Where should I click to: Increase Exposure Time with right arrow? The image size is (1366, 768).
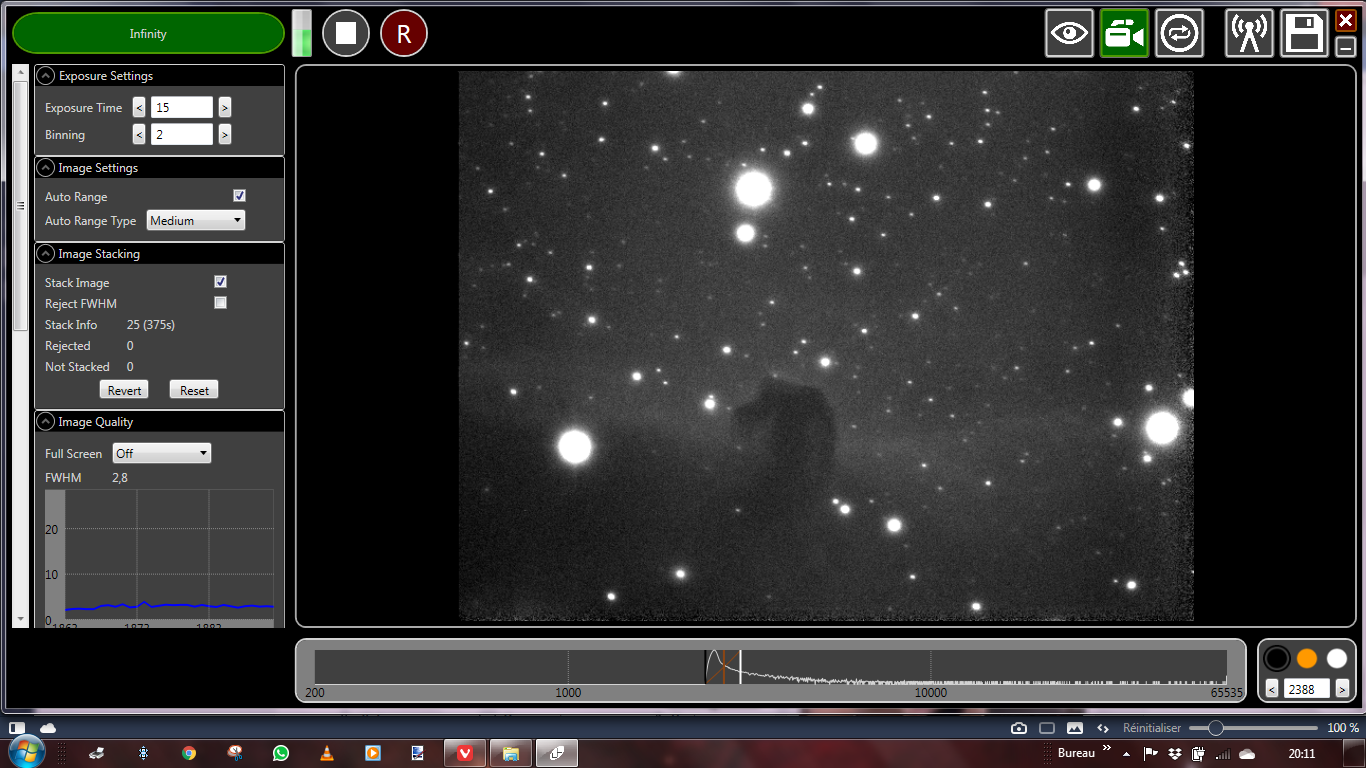click(x=225, y=107)
